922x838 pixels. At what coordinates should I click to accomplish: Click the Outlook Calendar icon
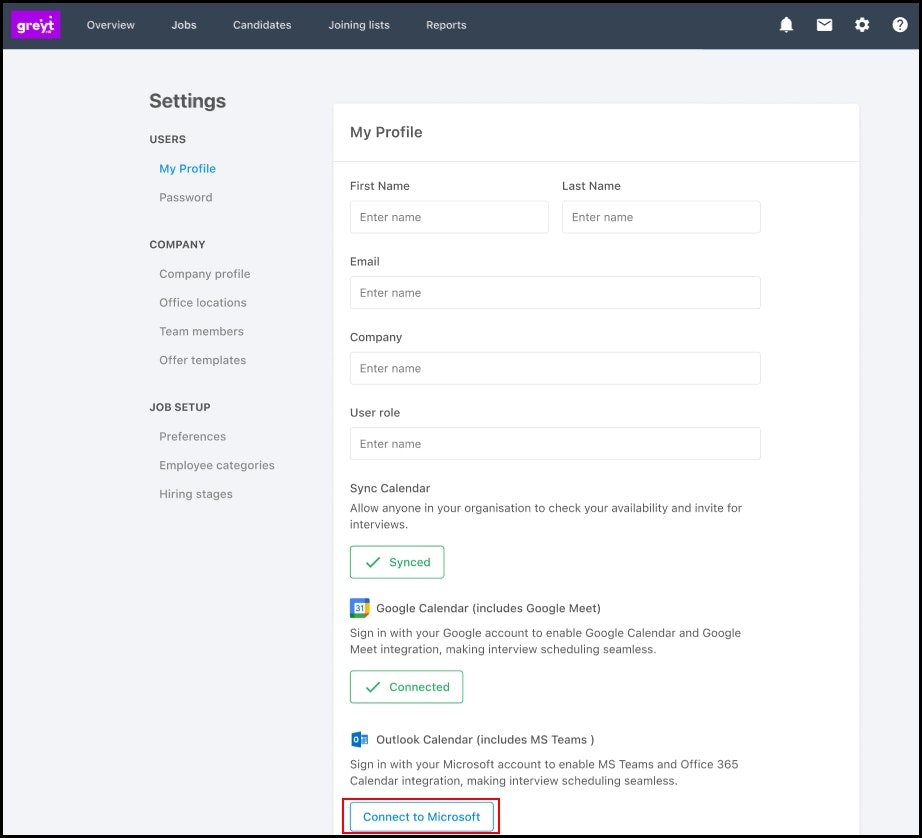359,739
